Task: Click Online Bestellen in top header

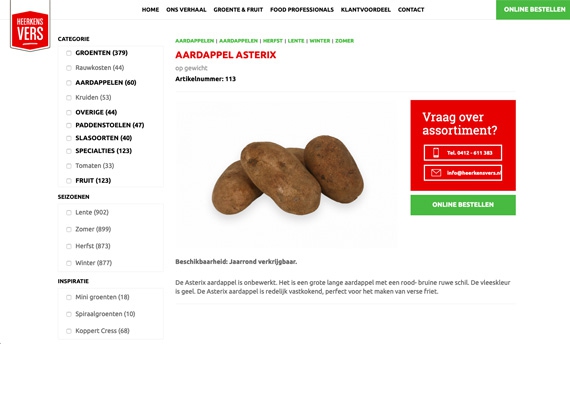Action: pos(533,9)
